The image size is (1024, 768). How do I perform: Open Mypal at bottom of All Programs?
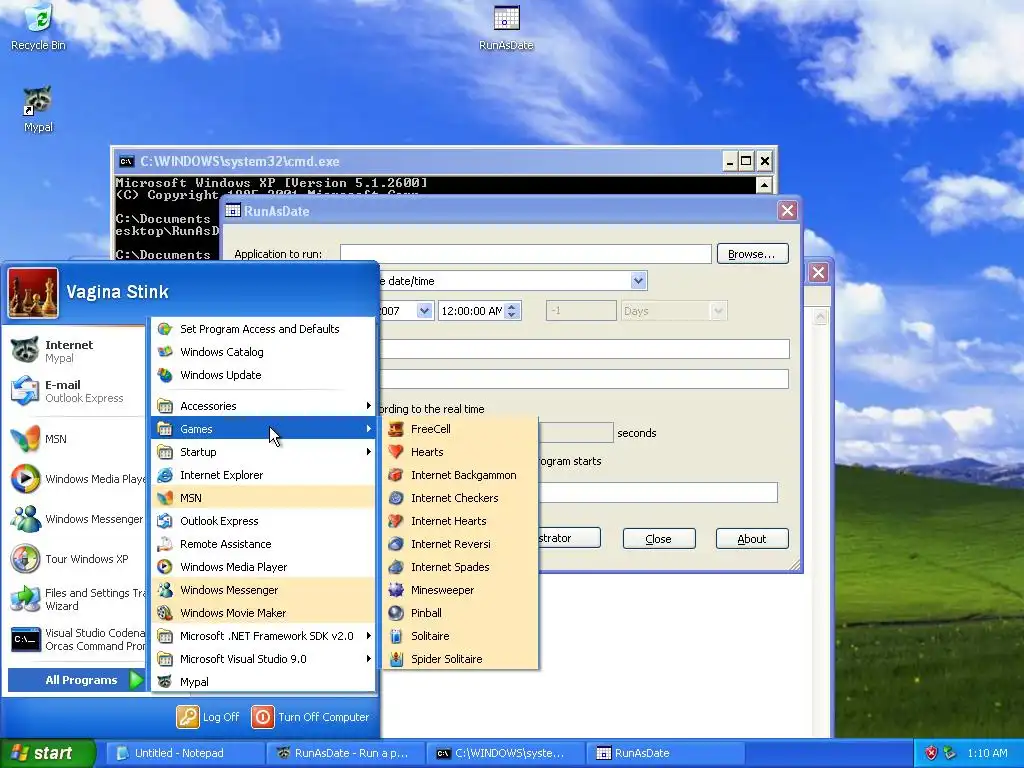click(x=264, y=682)
